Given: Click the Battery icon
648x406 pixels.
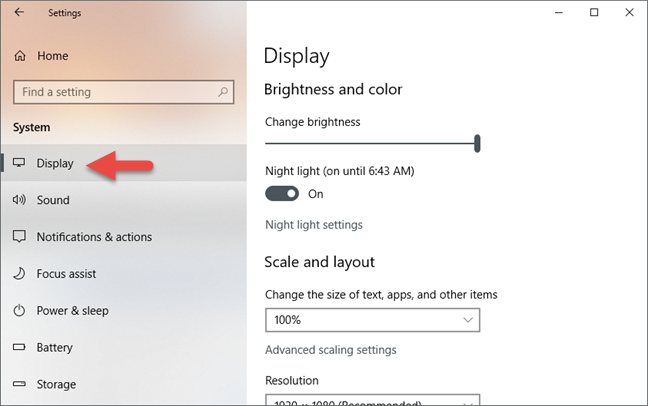Looking at the screenshot, I should point(19,347).
